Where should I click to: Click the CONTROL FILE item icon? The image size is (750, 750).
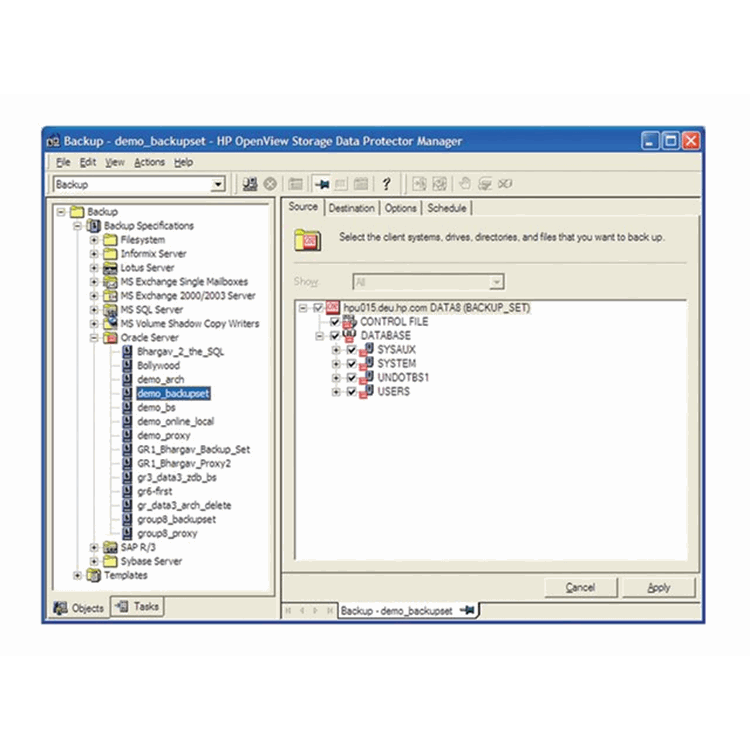click(350, 321)
